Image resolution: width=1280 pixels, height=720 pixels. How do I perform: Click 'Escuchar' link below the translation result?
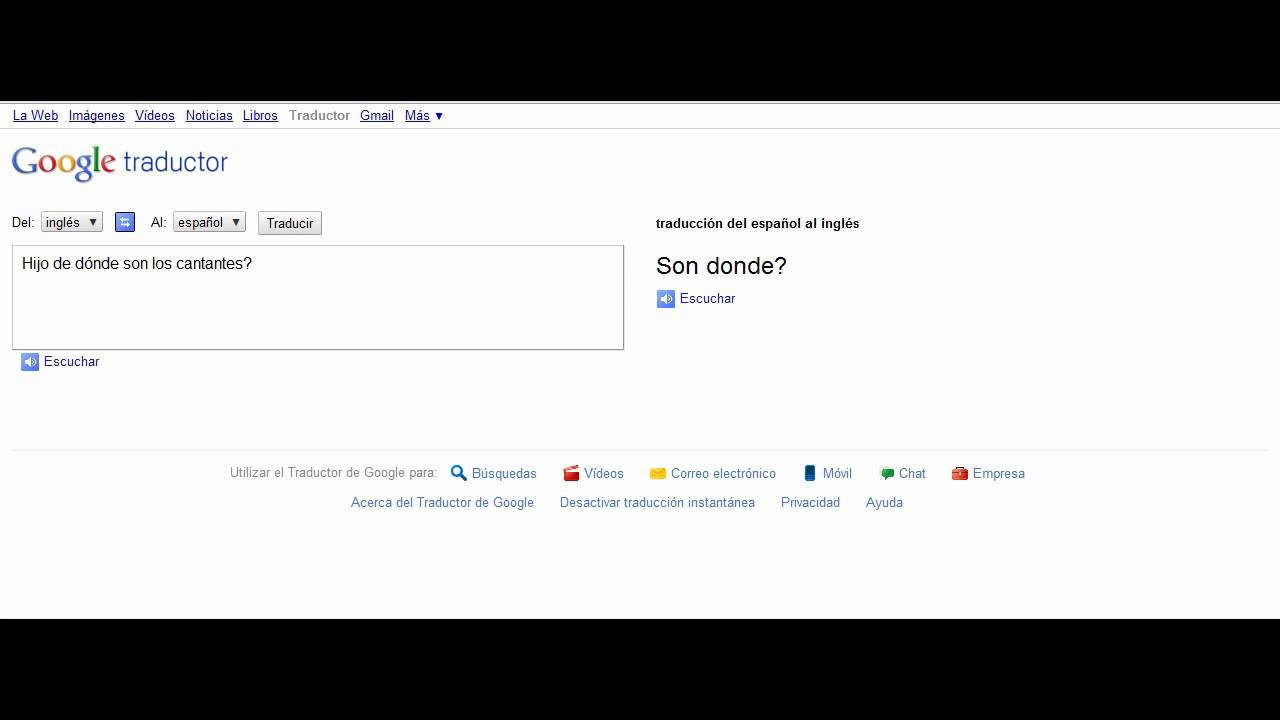tap(707, 299)
